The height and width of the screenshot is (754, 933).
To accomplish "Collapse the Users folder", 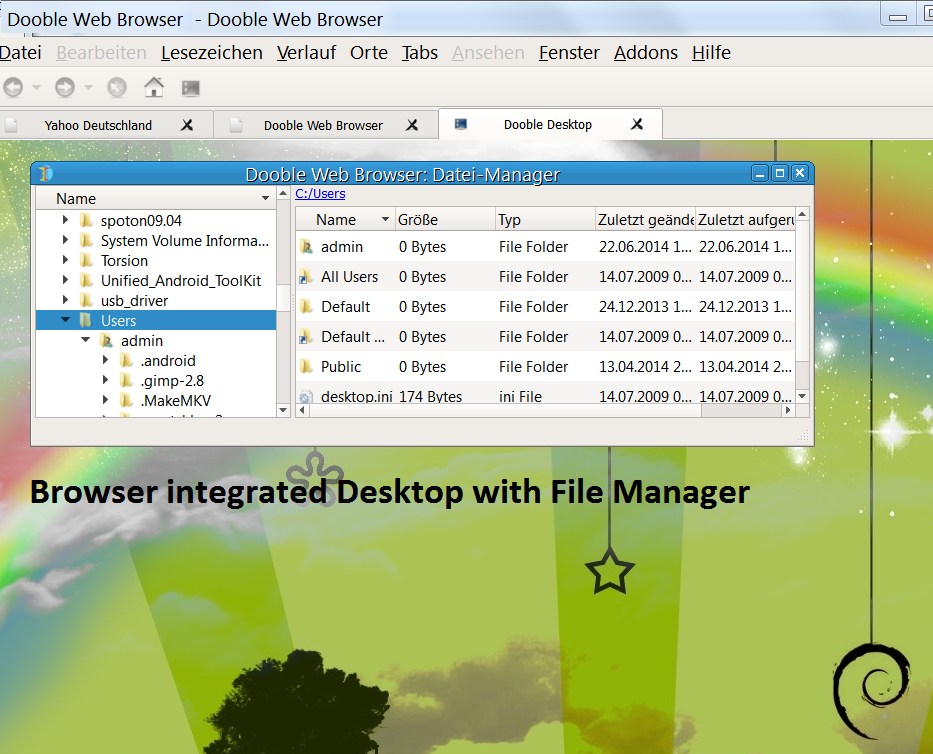I will pos(65,320).
